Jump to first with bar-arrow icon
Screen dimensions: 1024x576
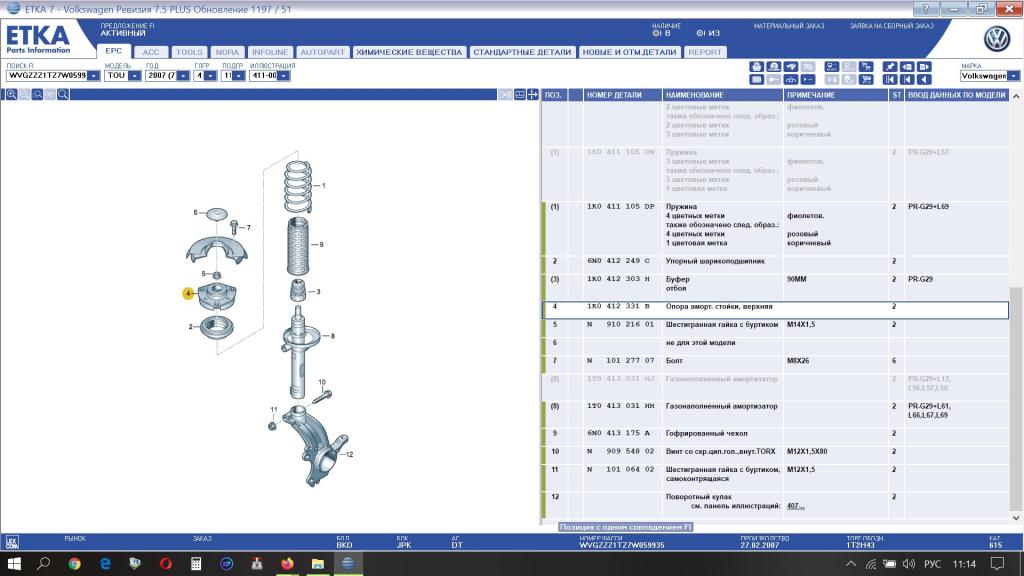pos(890,80)
